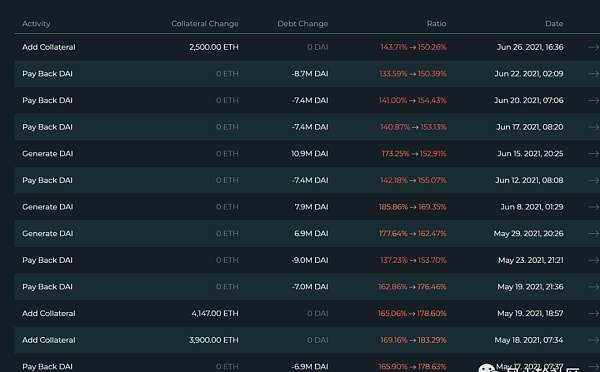Select ratio 185.86% → 169.35% cell

coord(412,207)
